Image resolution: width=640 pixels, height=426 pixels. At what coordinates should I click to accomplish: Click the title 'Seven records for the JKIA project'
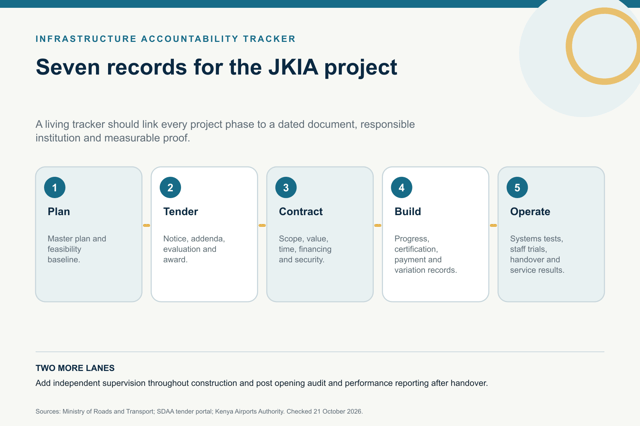[216, 67]
